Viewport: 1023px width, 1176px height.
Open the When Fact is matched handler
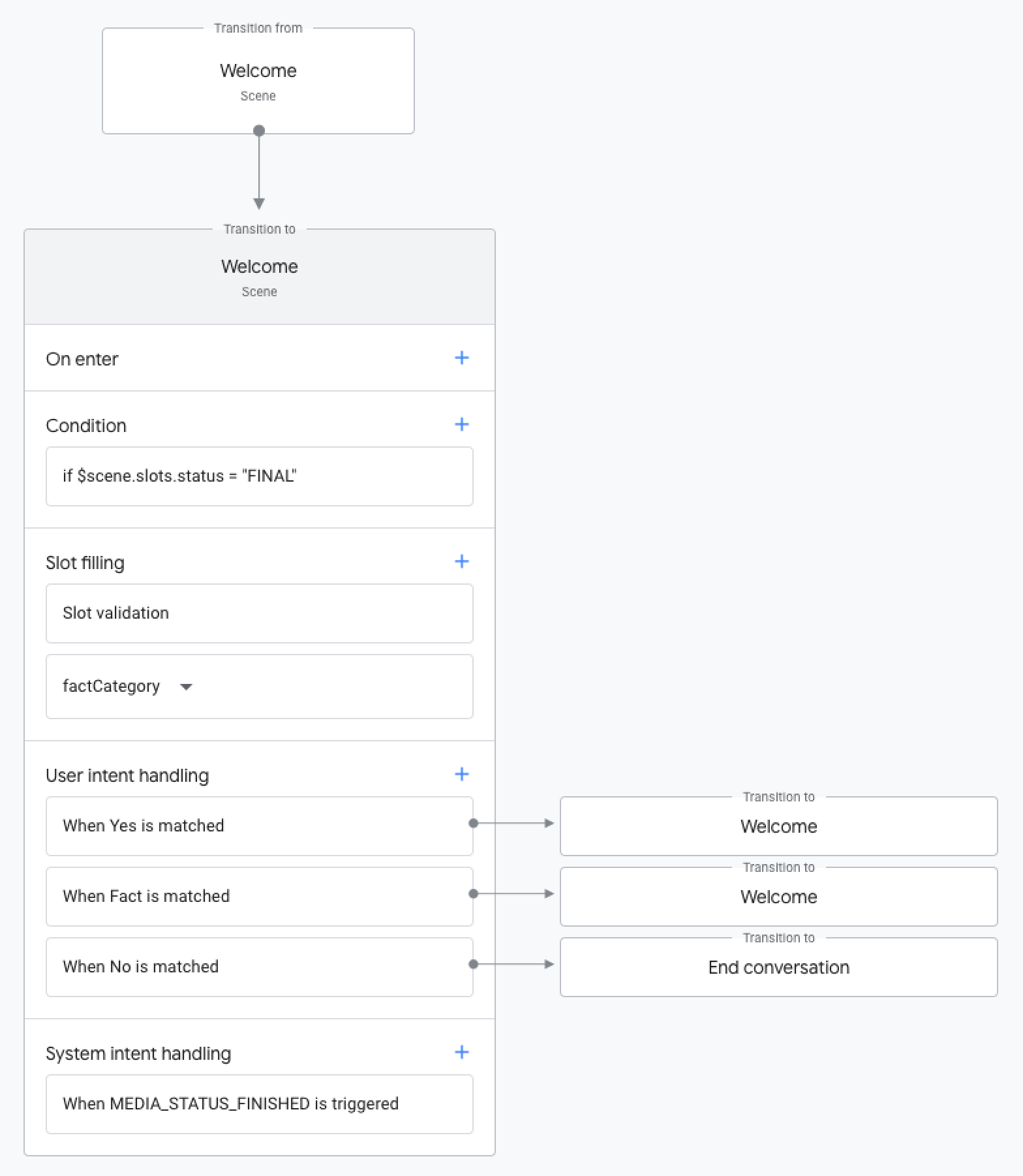[x=259, y=896]
